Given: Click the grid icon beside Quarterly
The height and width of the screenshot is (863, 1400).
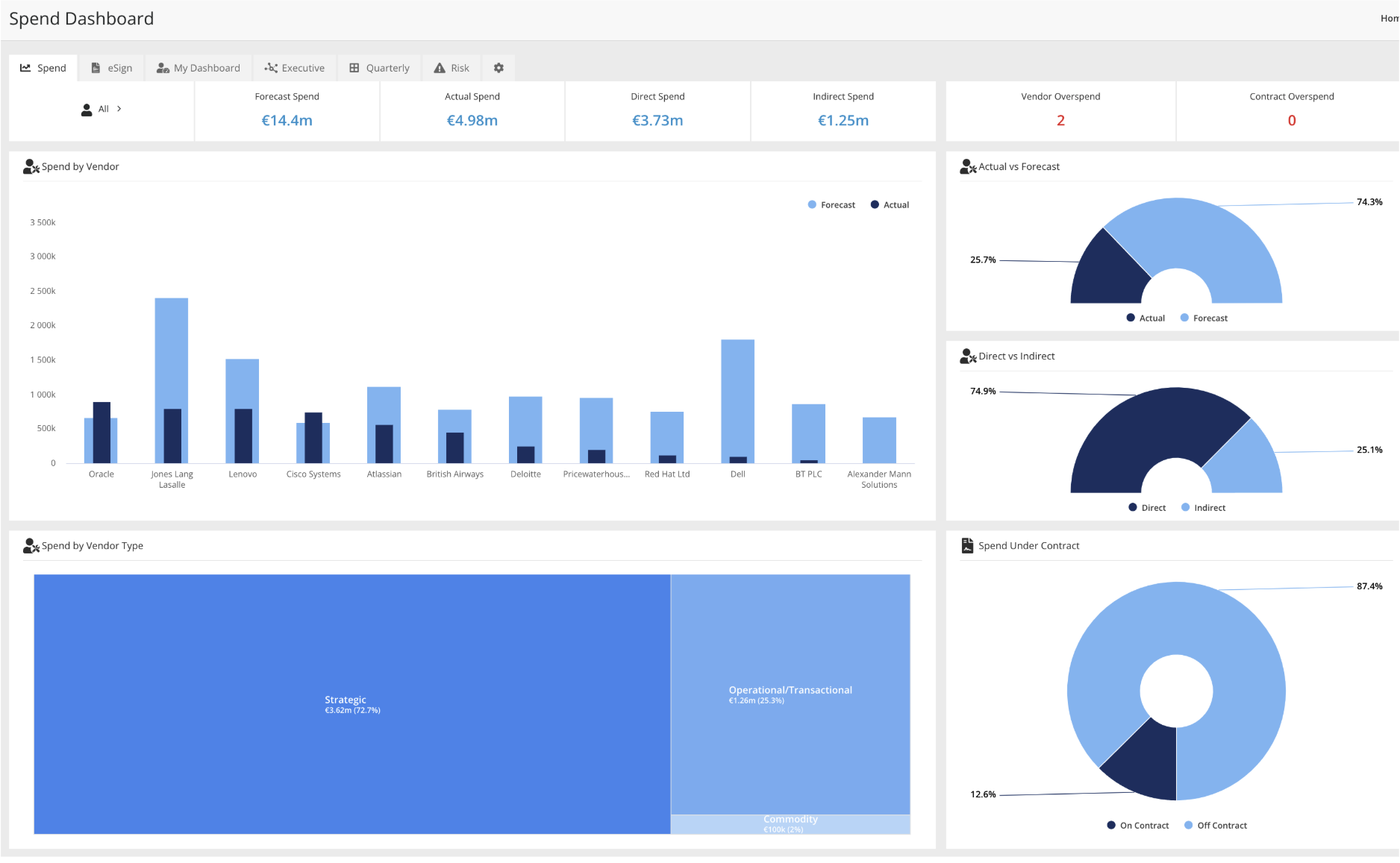Looking at the screenshot, I should (354, 67).
